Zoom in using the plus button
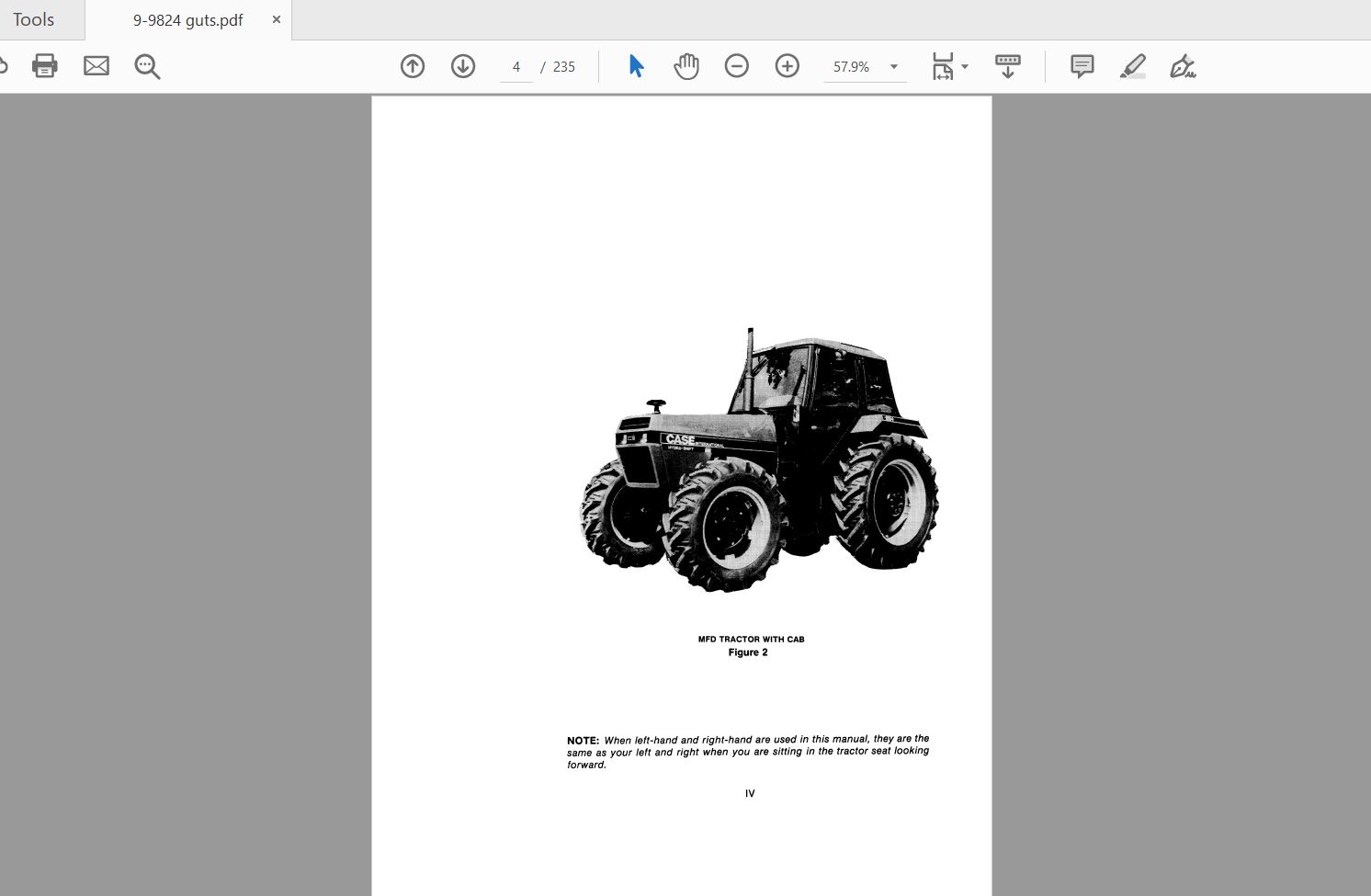Viewport: 1371px width, 896px height. 787,66
